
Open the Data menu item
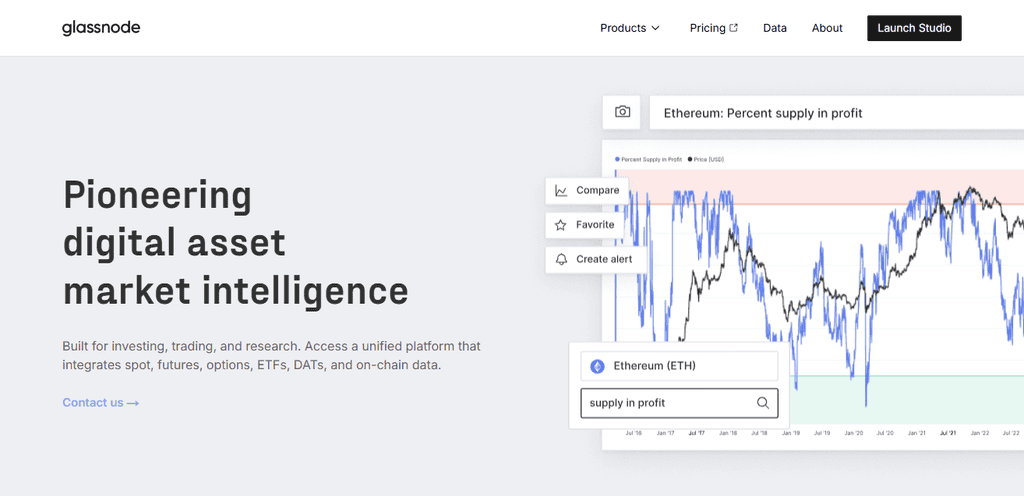(775, 28)
